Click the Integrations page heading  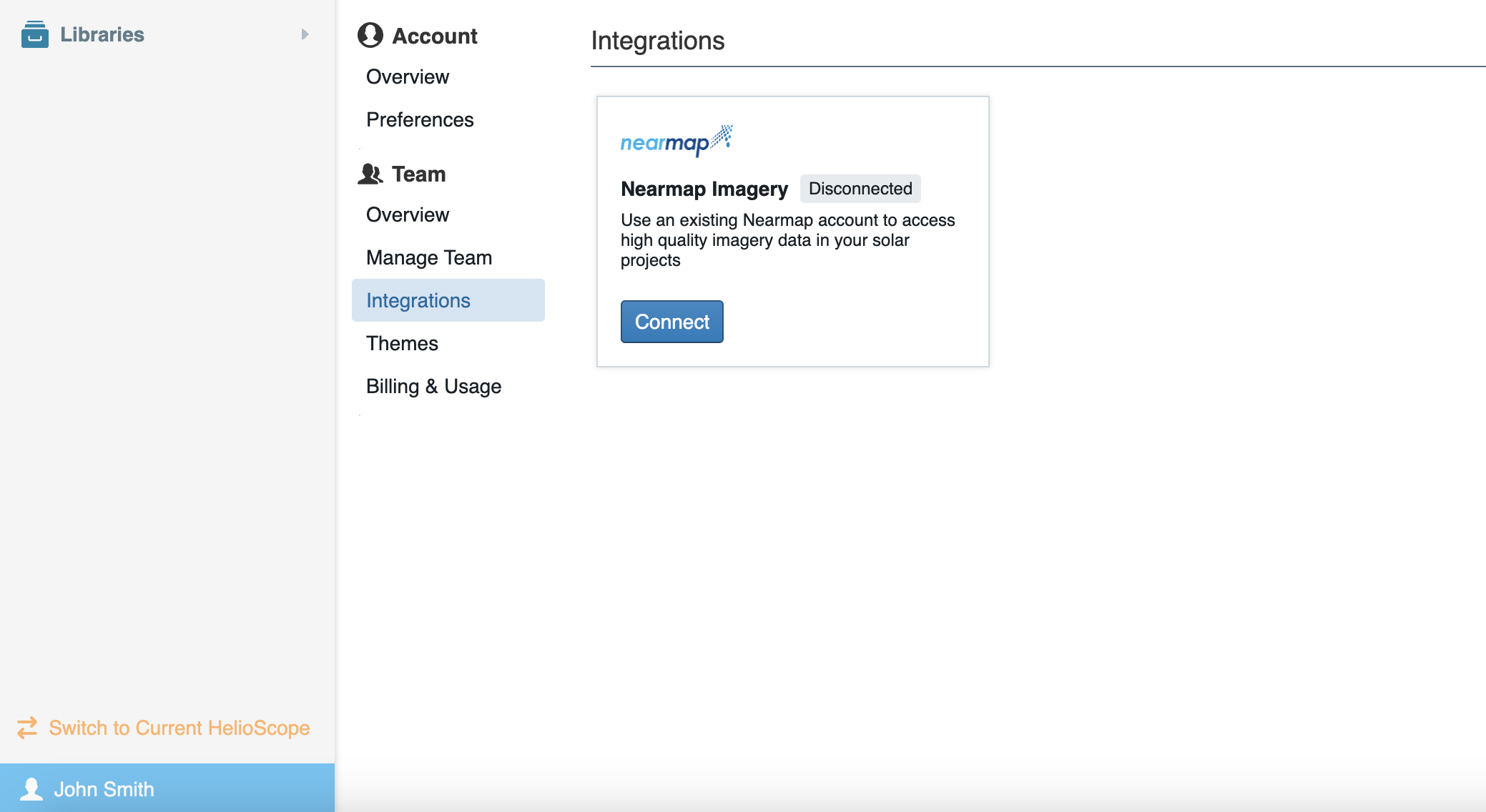[658, 41]
